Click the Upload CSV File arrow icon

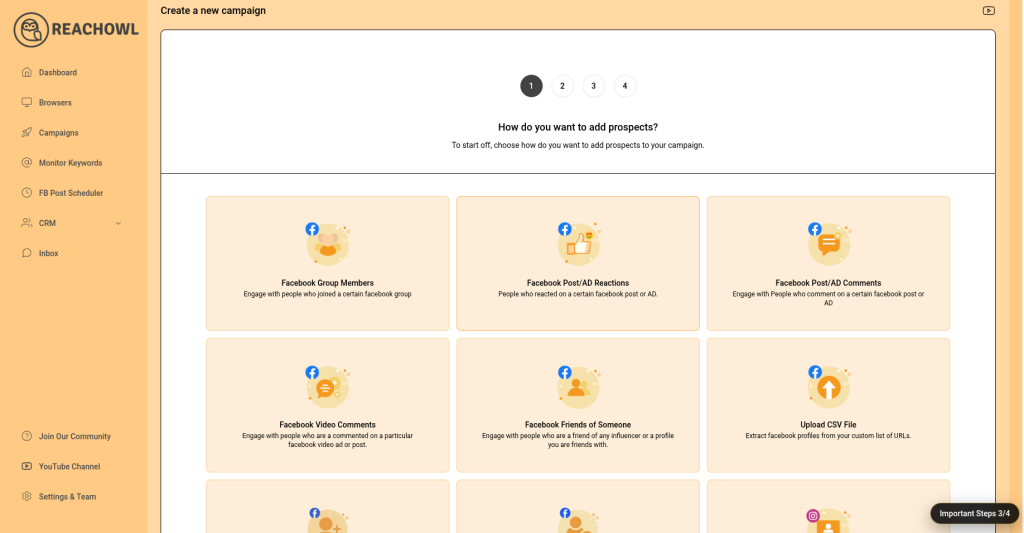coord(828,386)
